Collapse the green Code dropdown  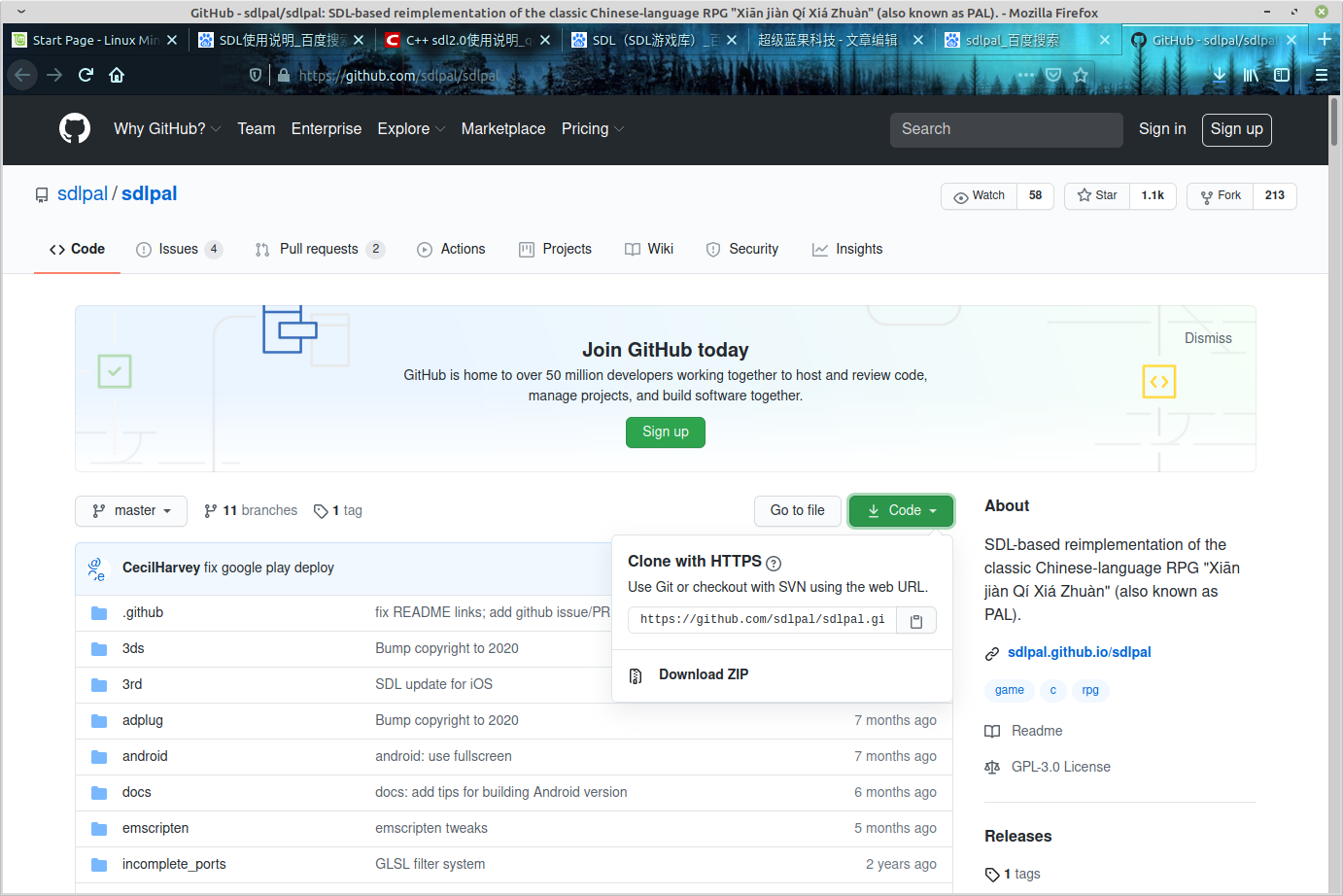[901, 510]
